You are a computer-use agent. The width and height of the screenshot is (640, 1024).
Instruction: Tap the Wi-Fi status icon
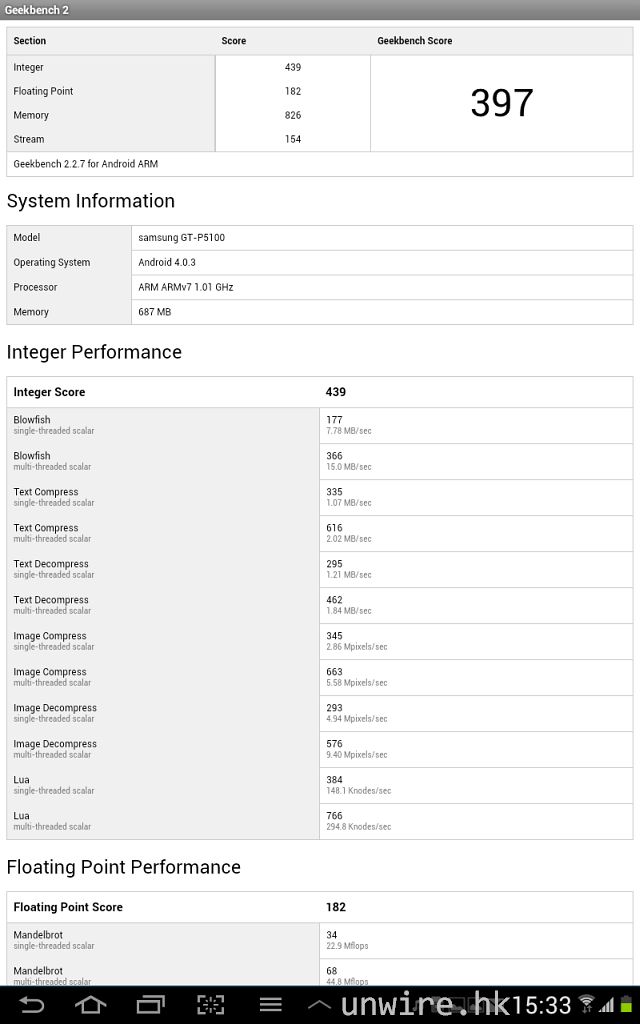tap(587, 1004)
